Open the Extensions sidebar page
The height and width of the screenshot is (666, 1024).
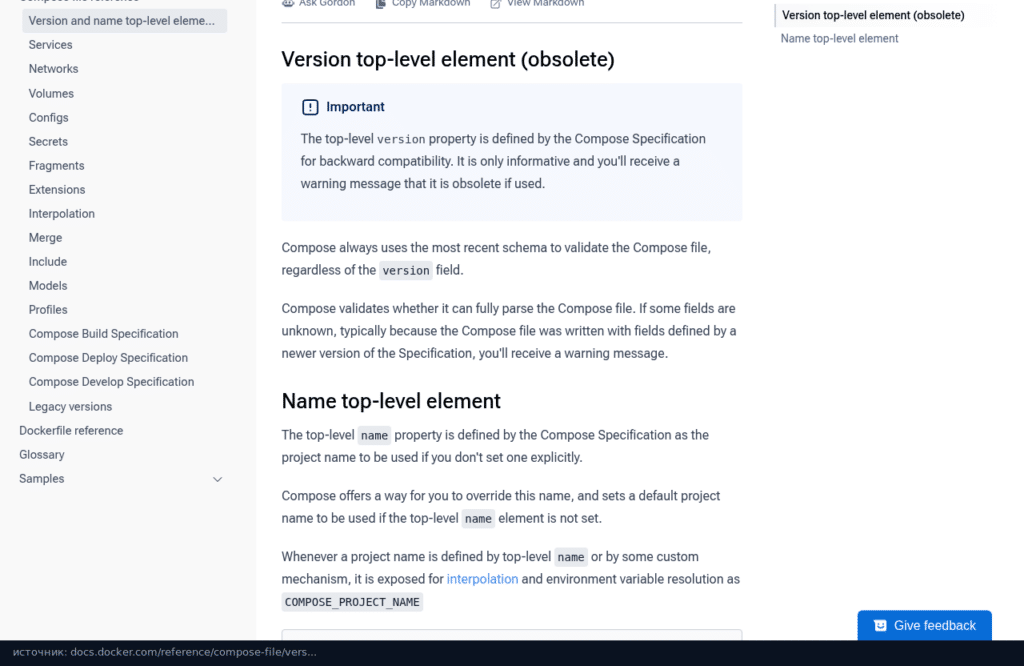coord(57,190)
